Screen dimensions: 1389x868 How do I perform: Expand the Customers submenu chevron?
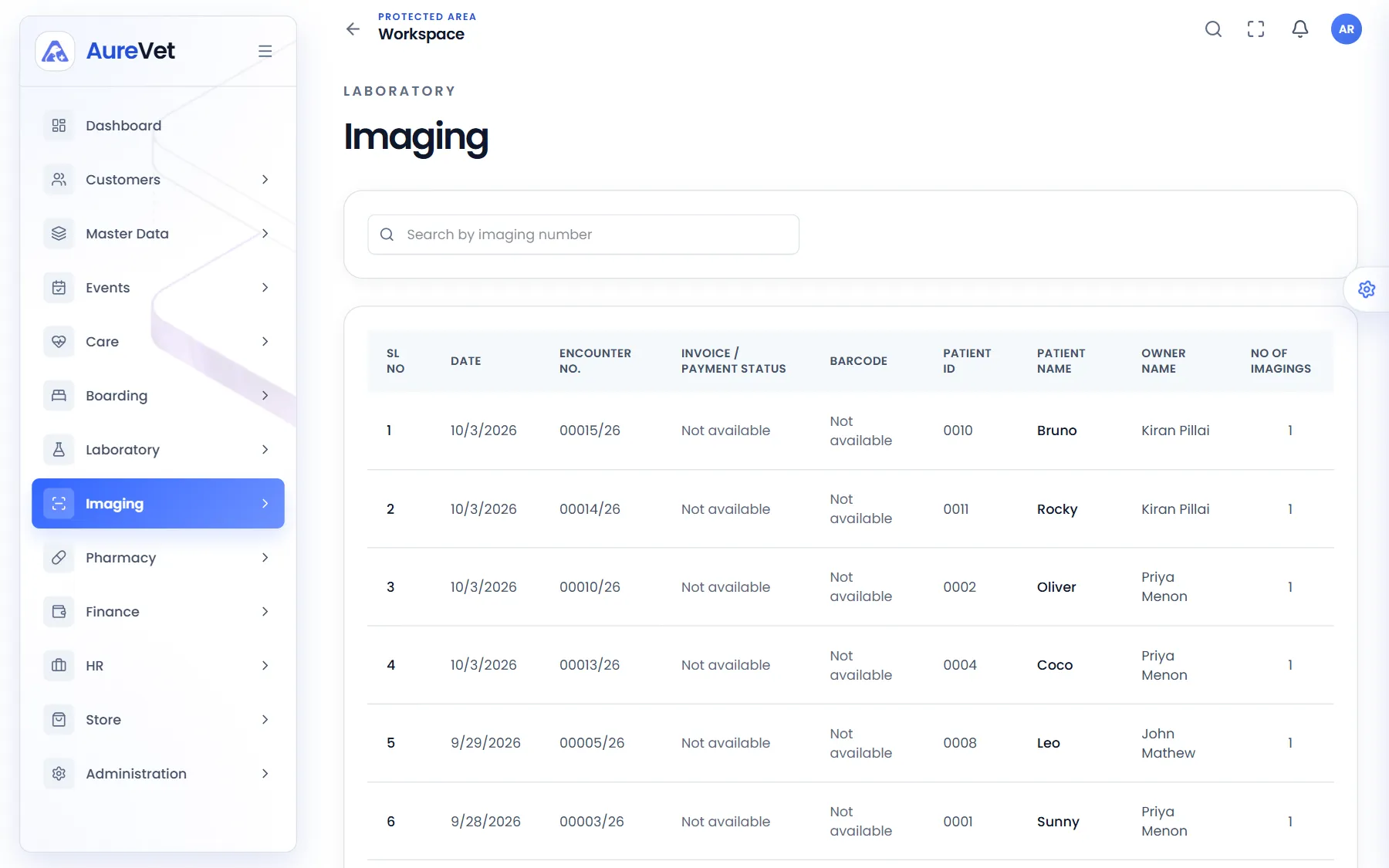pos(265,180)
